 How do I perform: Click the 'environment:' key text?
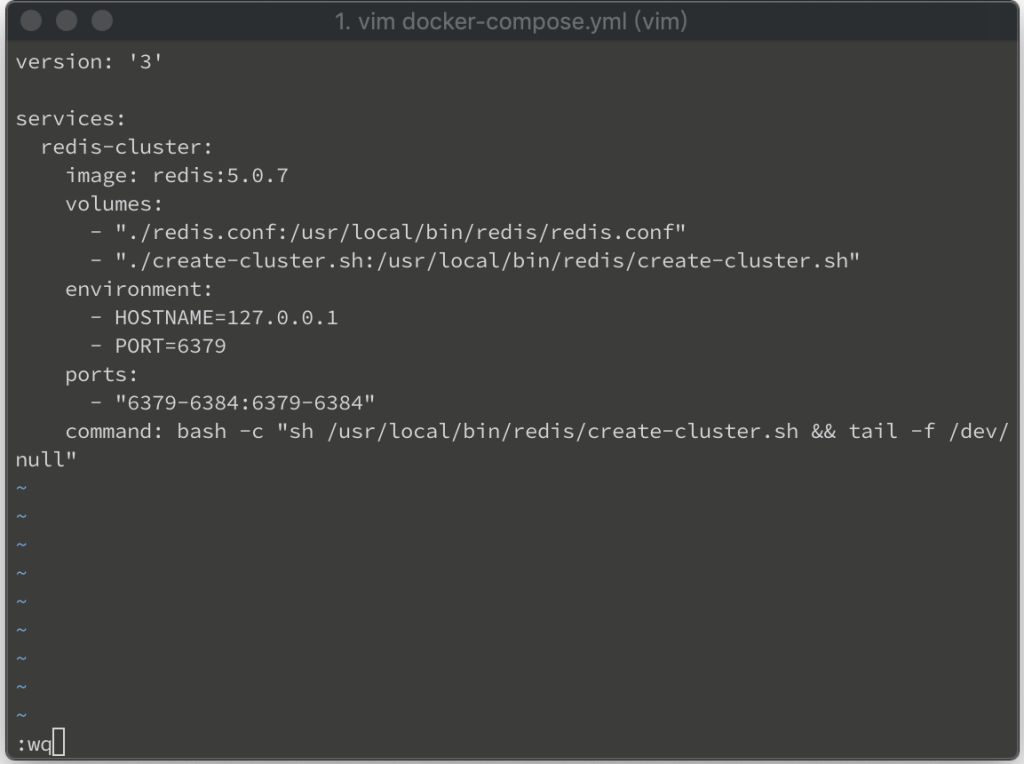click(138, 289)
